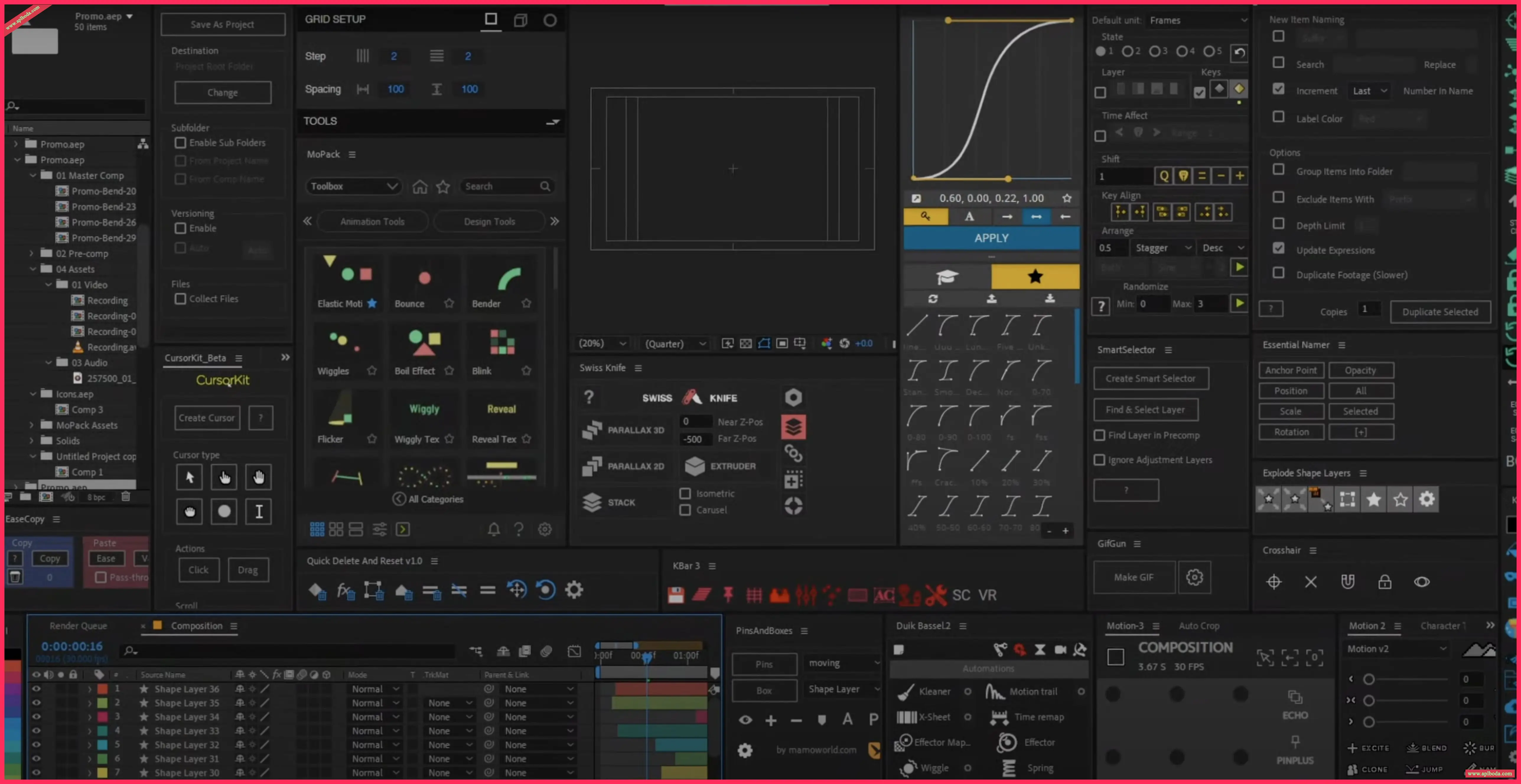The height and width of the screenshot is (784, 1521).
Task: Click the Create Cursor button
Action: point(207,418)
